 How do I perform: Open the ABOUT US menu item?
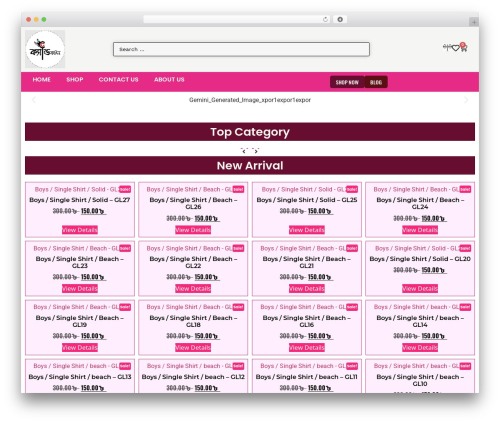pyautogui.click(x=169, y=80)
